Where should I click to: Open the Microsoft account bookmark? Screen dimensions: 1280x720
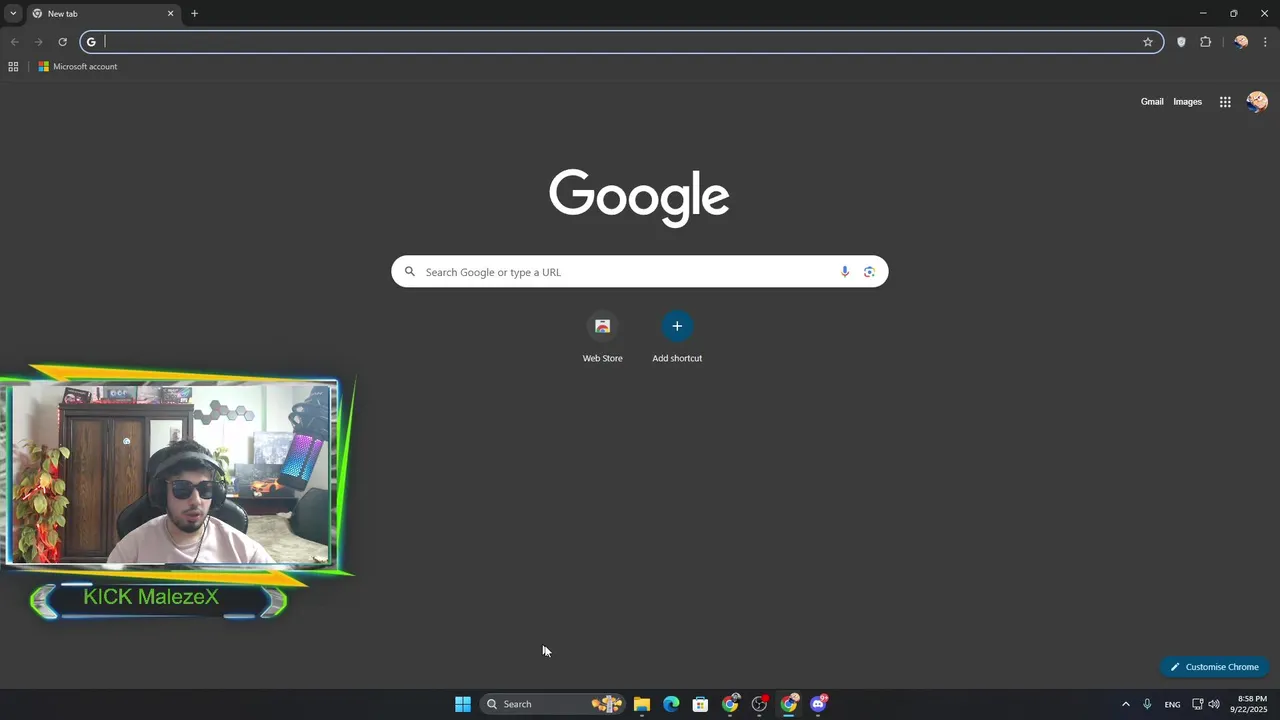pos(78,67)
